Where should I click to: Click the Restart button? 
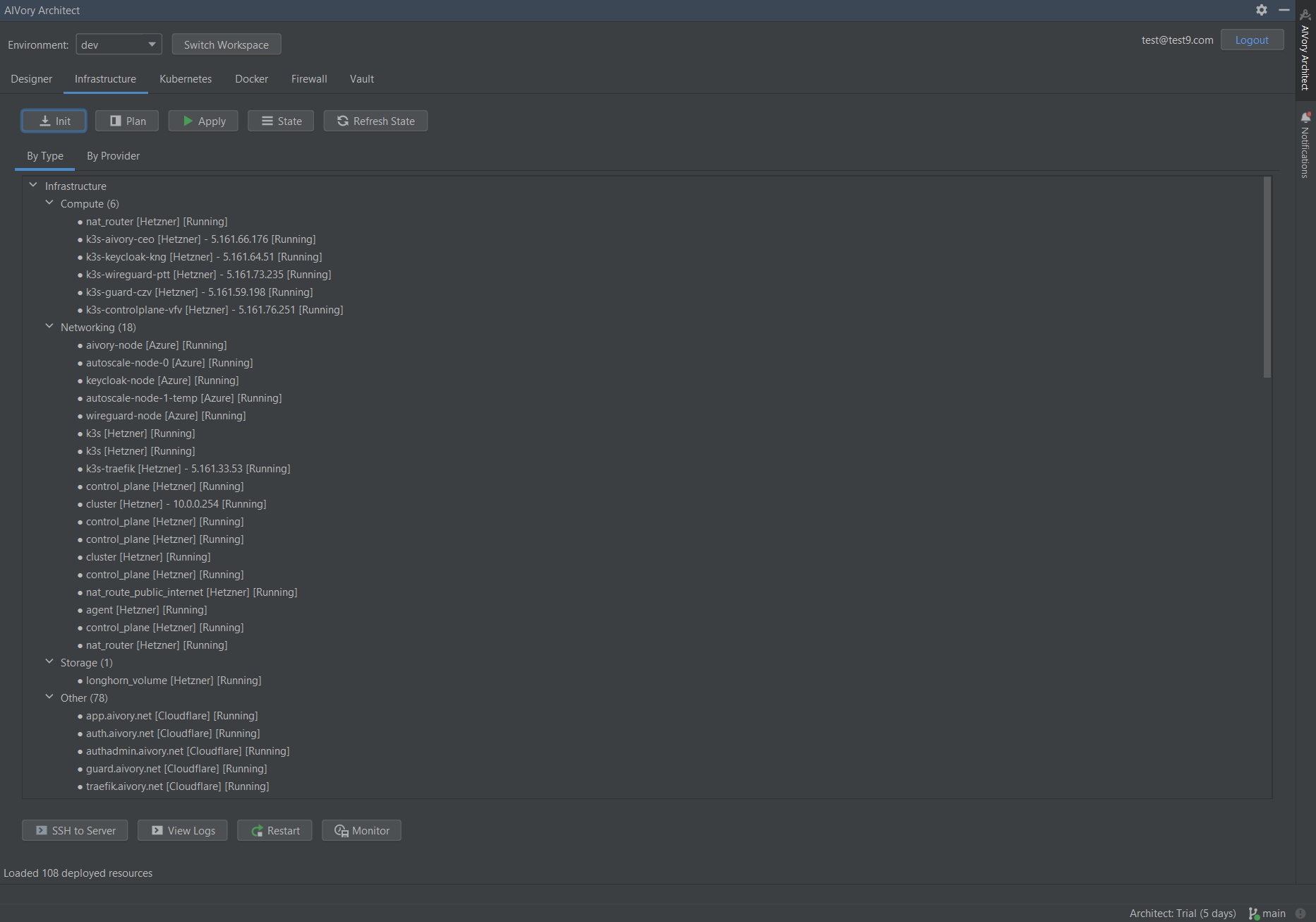[275, 830]
